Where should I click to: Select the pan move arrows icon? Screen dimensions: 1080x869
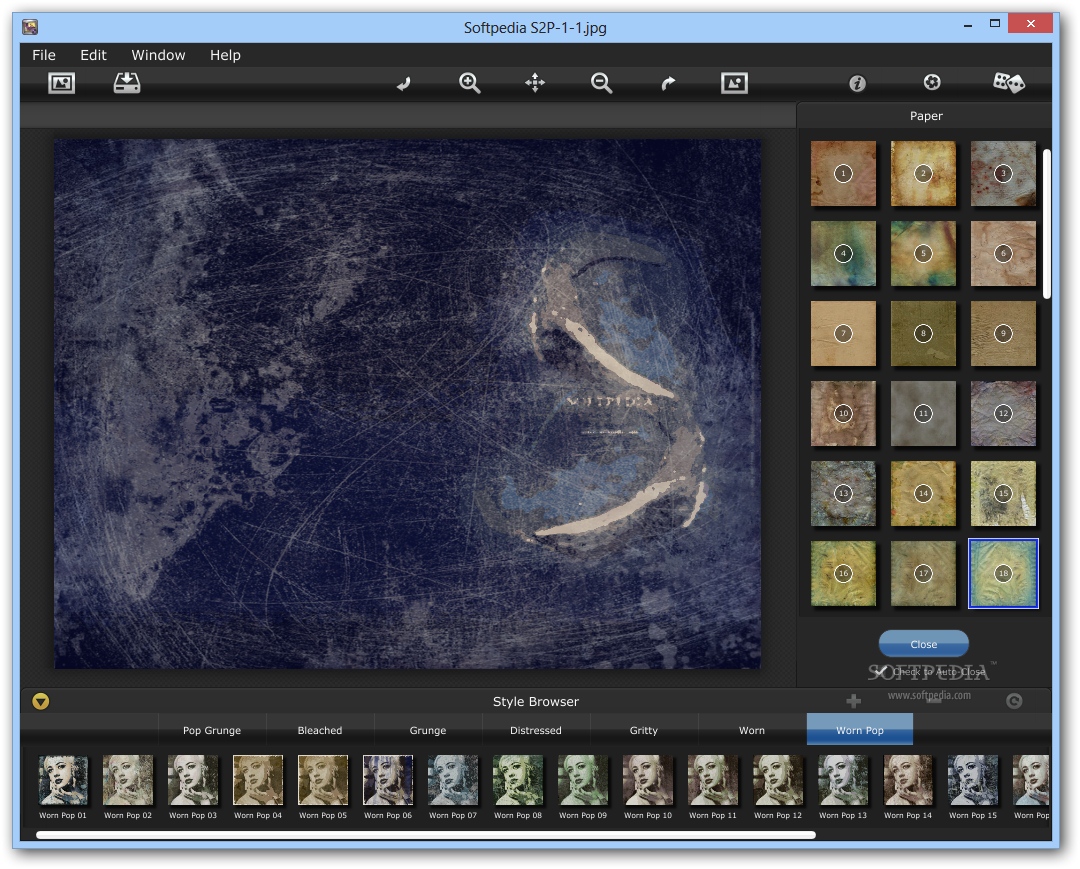(535, 83)
